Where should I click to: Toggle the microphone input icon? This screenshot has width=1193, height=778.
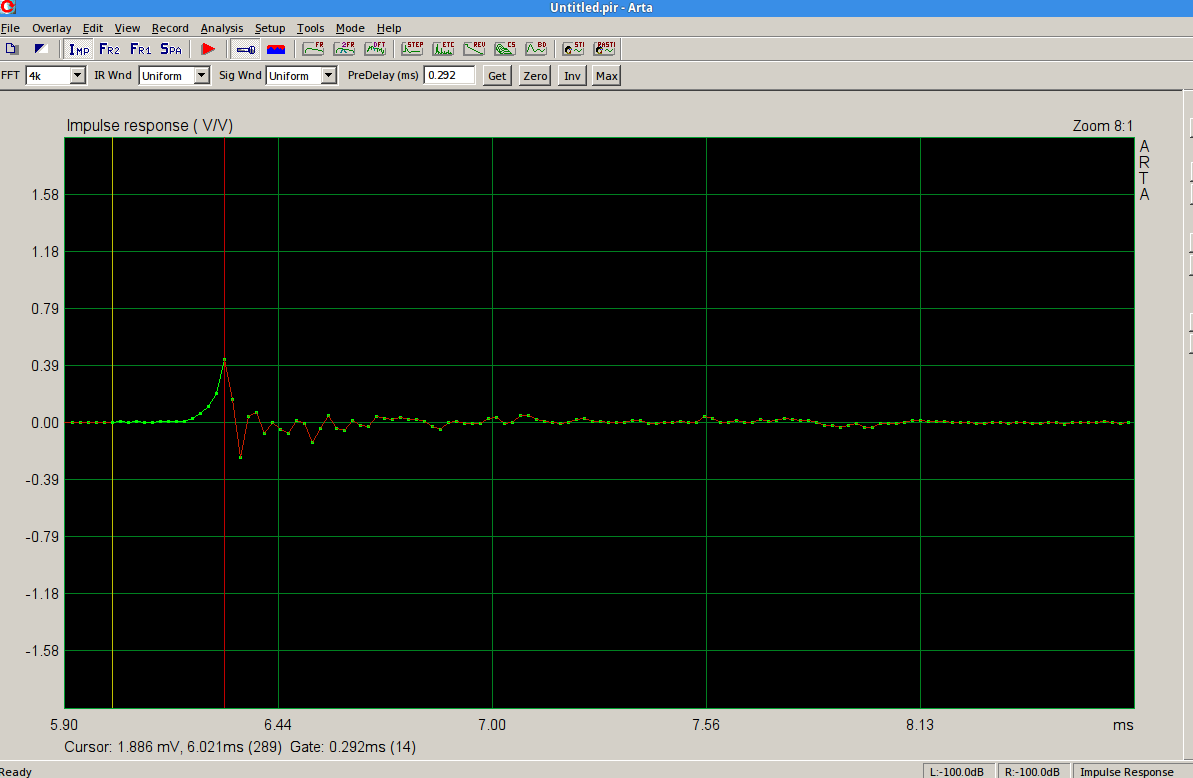(246, 49)
